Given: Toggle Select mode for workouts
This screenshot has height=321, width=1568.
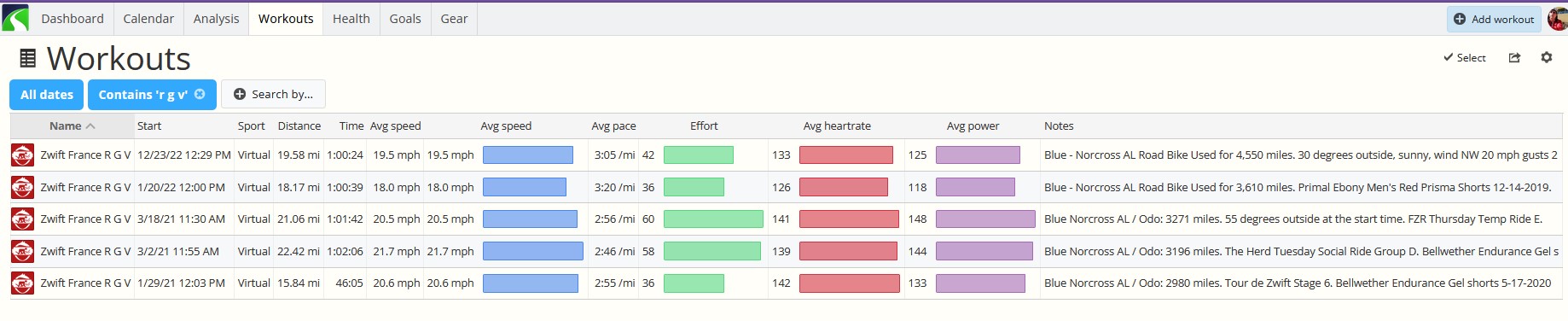Looking at the screenshot, I should point(1464,57).
